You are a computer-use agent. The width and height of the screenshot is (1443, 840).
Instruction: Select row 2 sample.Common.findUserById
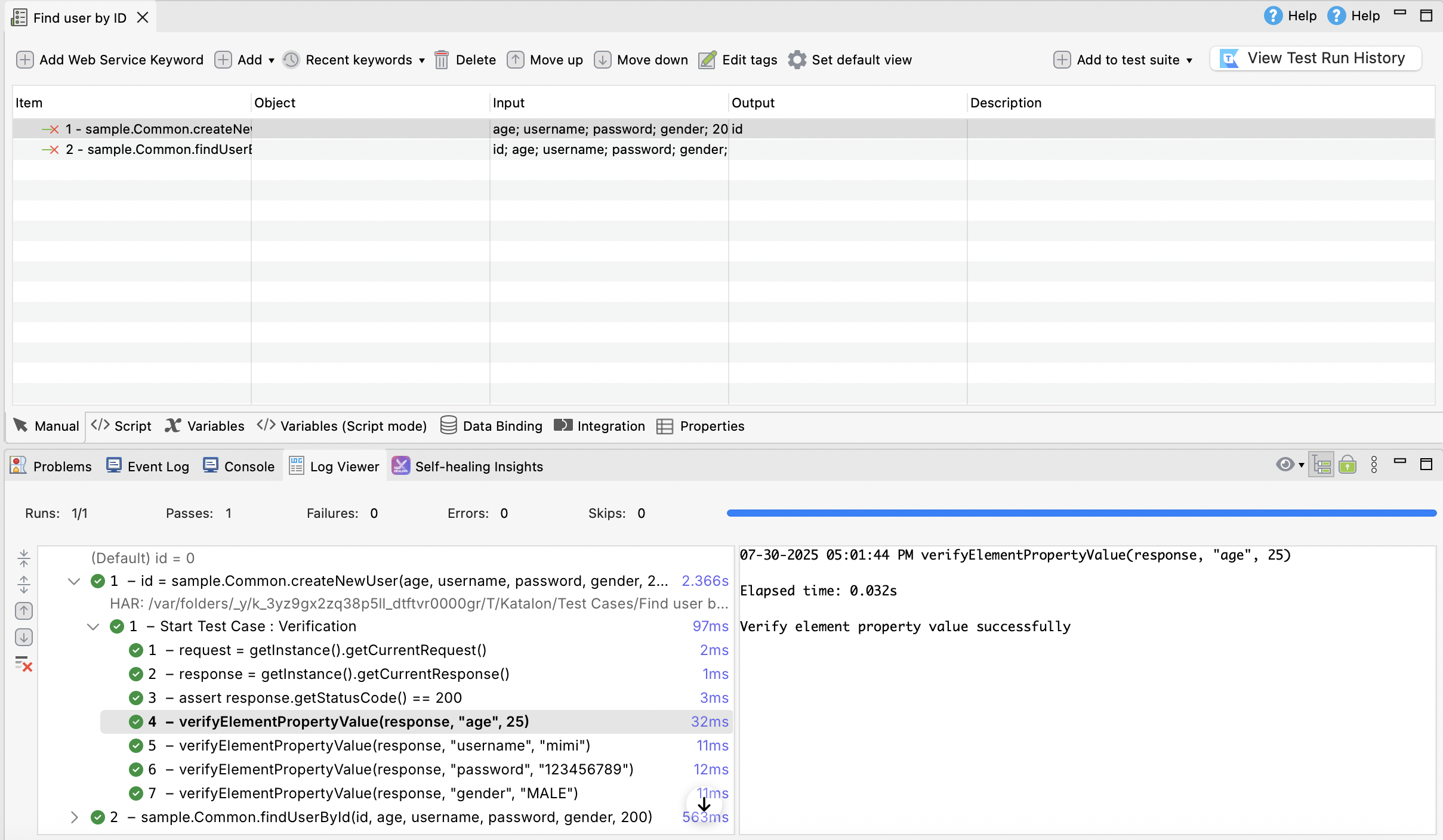click(x=723, y=149)
